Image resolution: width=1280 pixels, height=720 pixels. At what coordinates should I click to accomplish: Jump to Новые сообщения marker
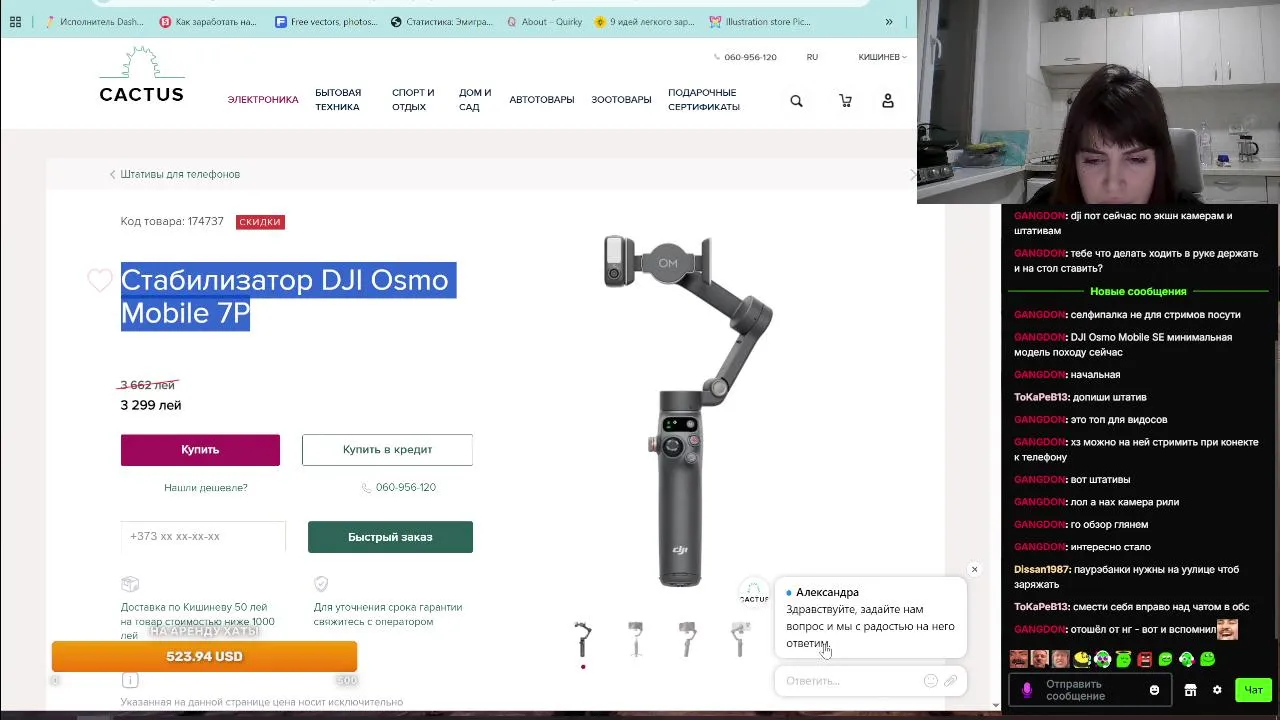[1138, 291]
